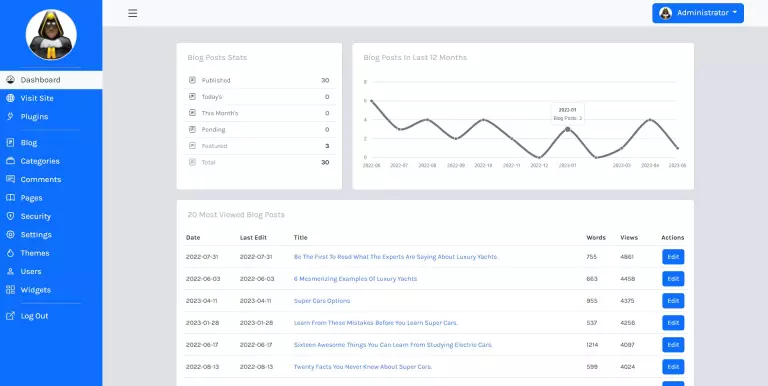The height and width of the screenshot is (386, 768).
Task: Click the Published row icon in stats
Action: pyautogui.click(x=192, y=80)
